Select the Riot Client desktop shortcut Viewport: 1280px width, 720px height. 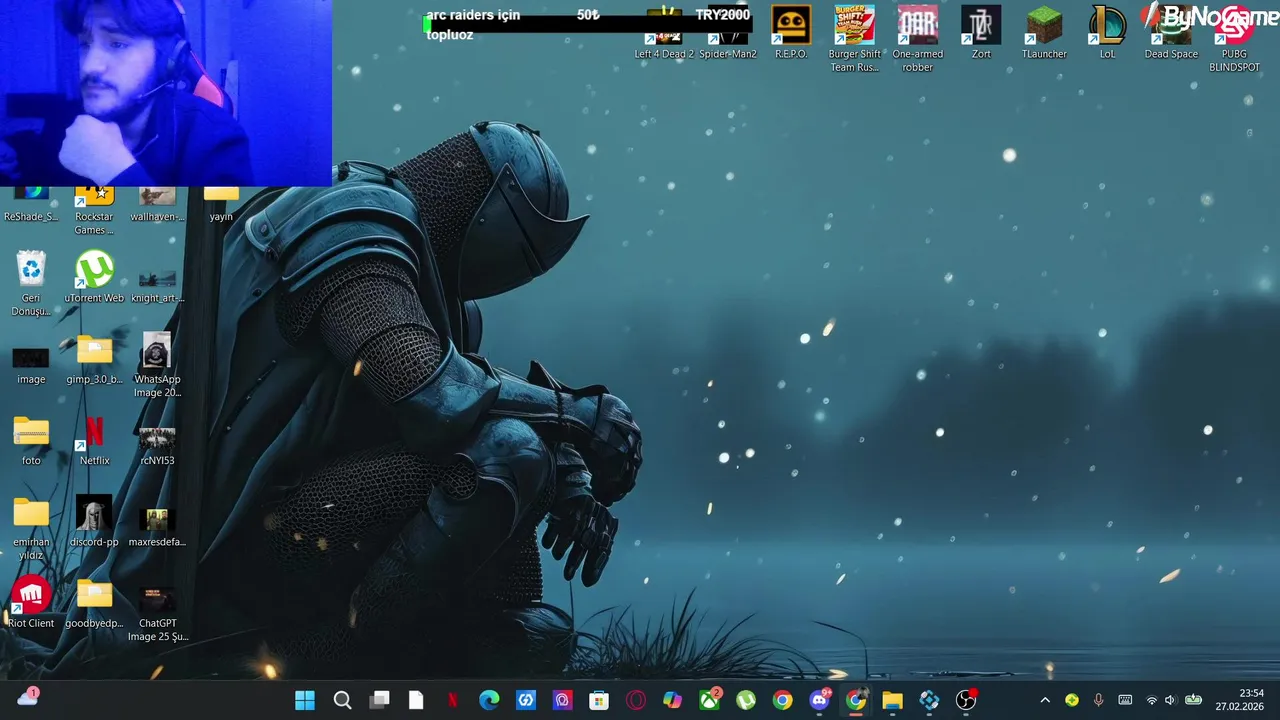[31, 603]
